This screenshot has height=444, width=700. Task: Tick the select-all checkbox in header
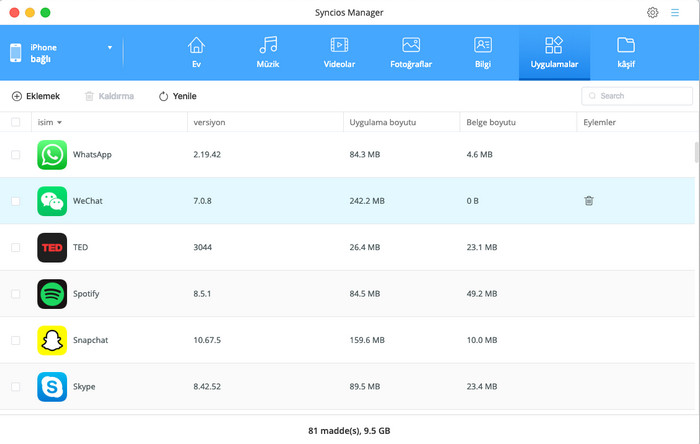tap(16, 122)
